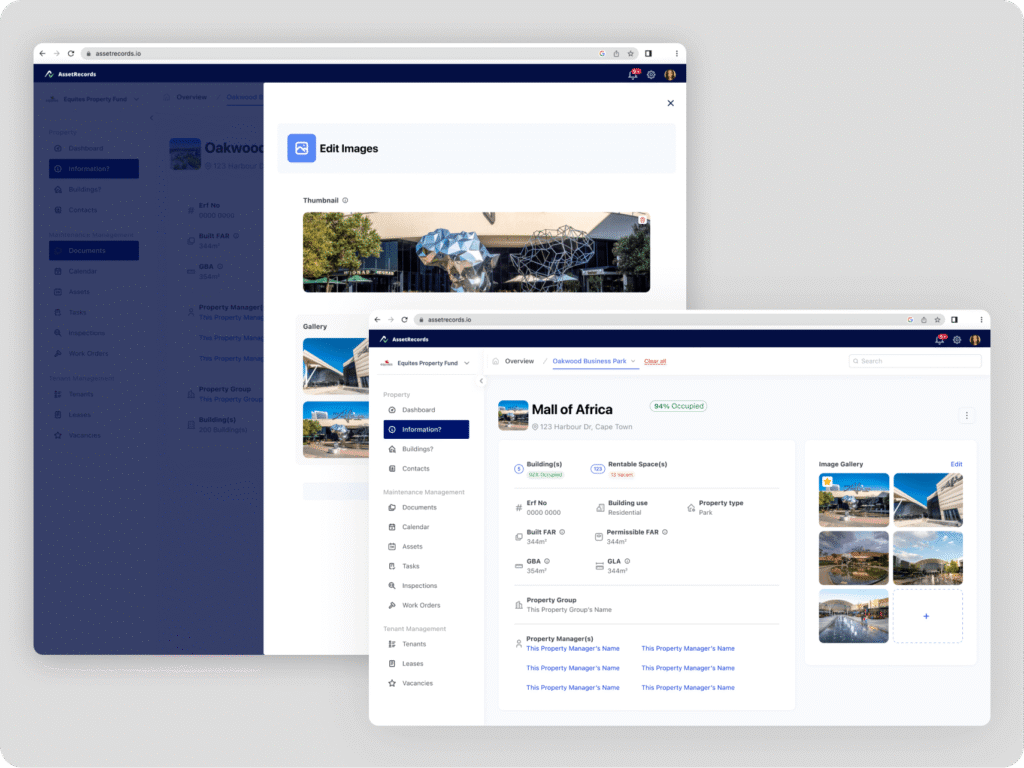
Task: Expand the Oakwood Business Park tab dropdown
Action: 632,361
